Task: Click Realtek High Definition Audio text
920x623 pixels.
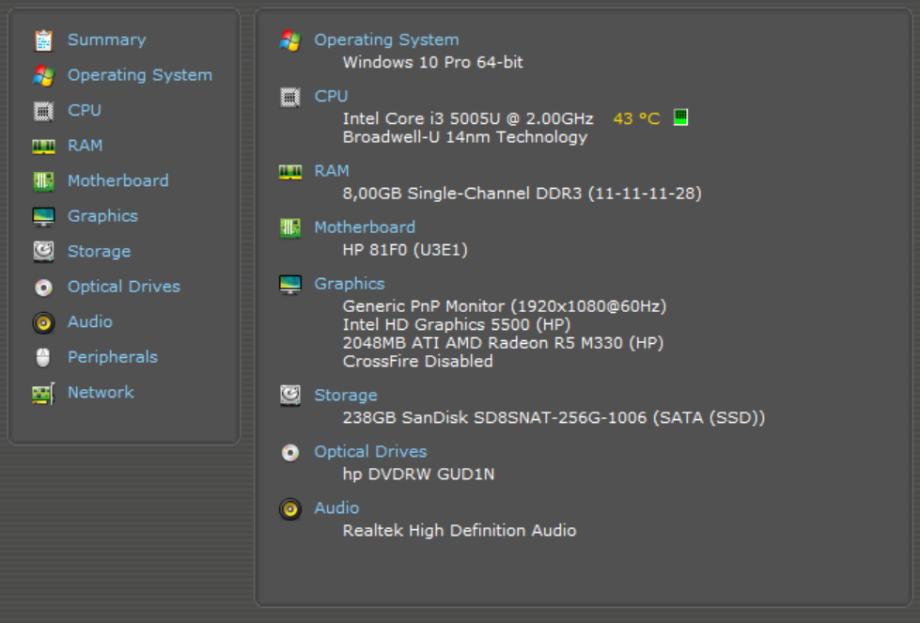Action: pos(459,531)
